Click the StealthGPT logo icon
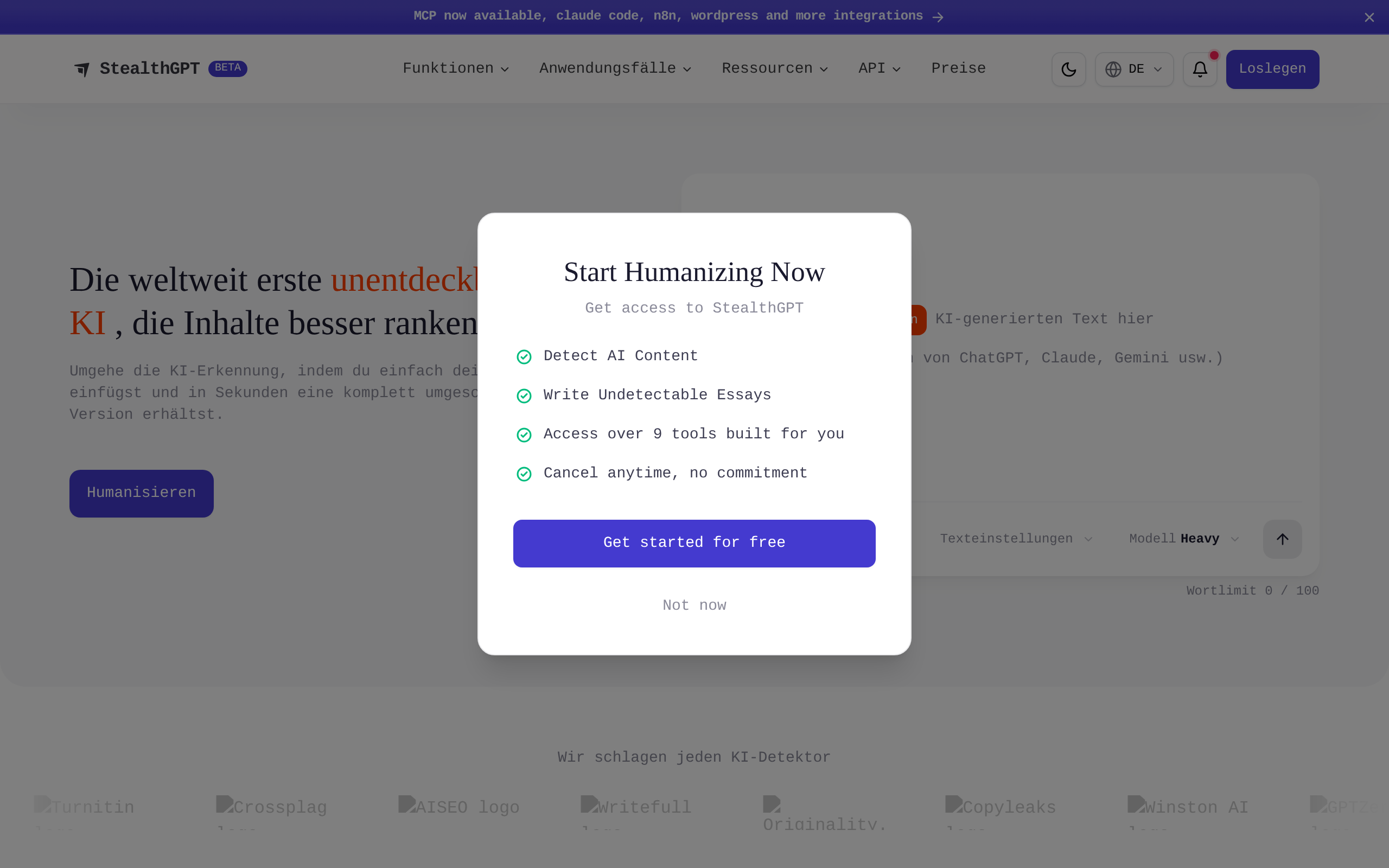This screenshot has height=868, width=1389. [82, 69]
